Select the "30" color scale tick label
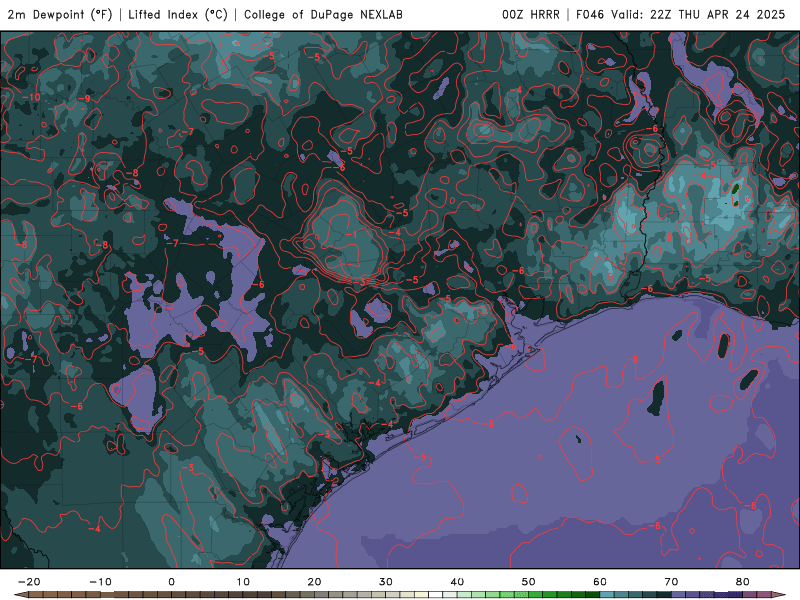Image resolution: width=800 pixels, height=600 pixels. [386, 582]
